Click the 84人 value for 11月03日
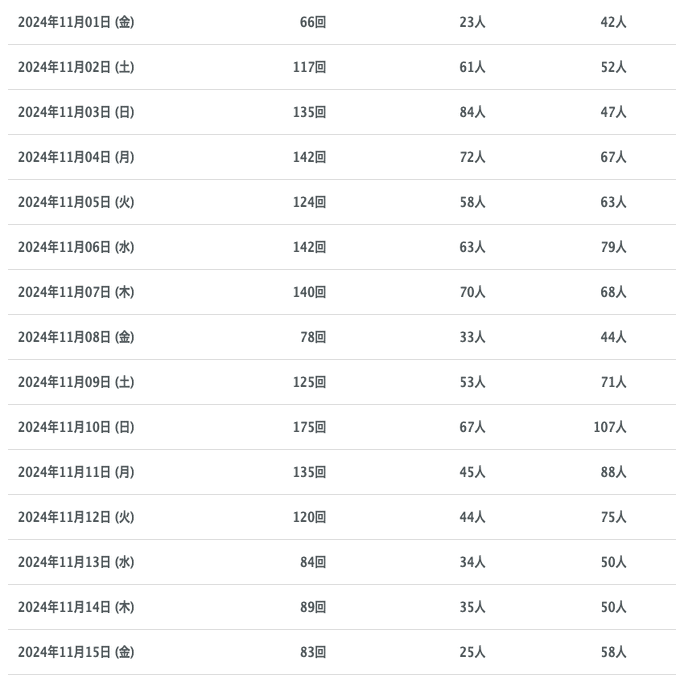676x676 pixels. [x=472, y=112]
